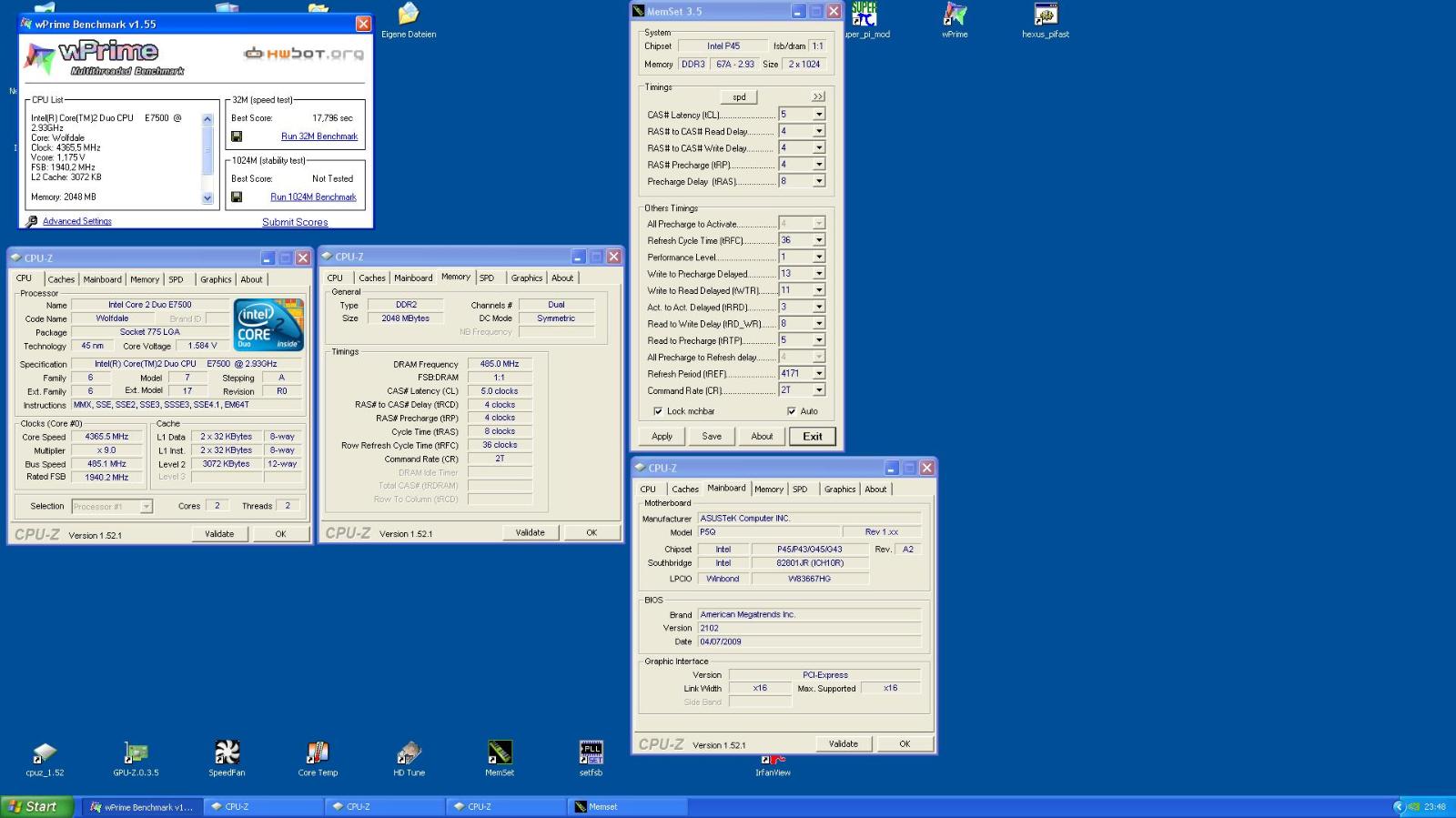Click the Exit button in MemSet

813,436
